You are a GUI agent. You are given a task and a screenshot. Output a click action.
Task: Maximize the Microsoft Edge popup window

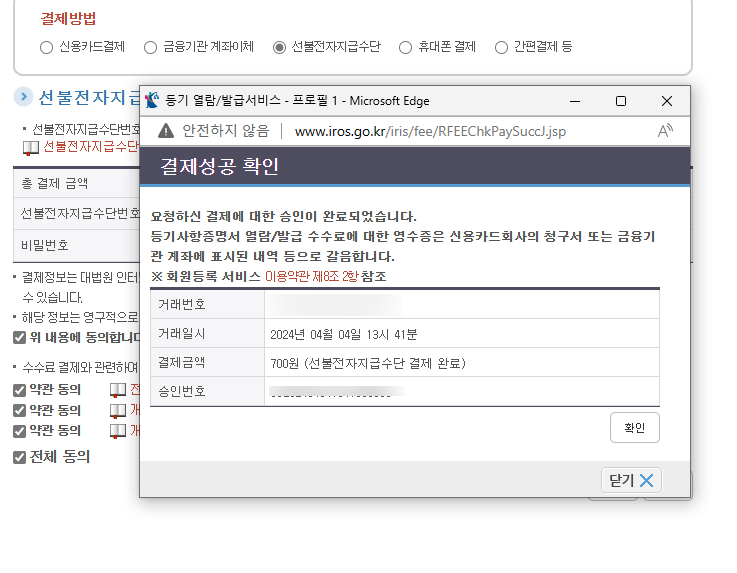[x=621, y=101]
